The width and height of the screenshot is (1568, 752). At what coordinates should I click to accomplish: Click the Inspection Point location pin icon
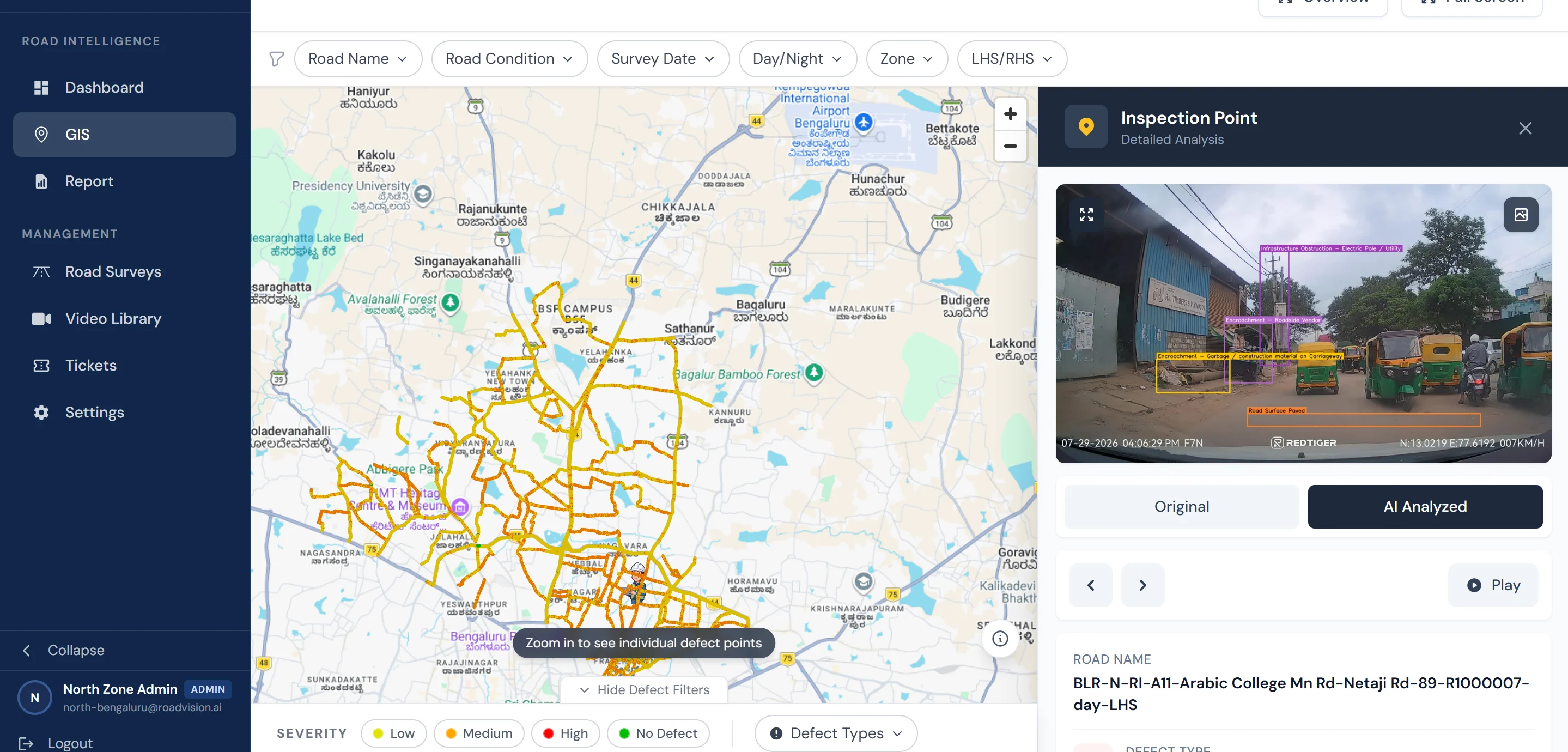1086,126
